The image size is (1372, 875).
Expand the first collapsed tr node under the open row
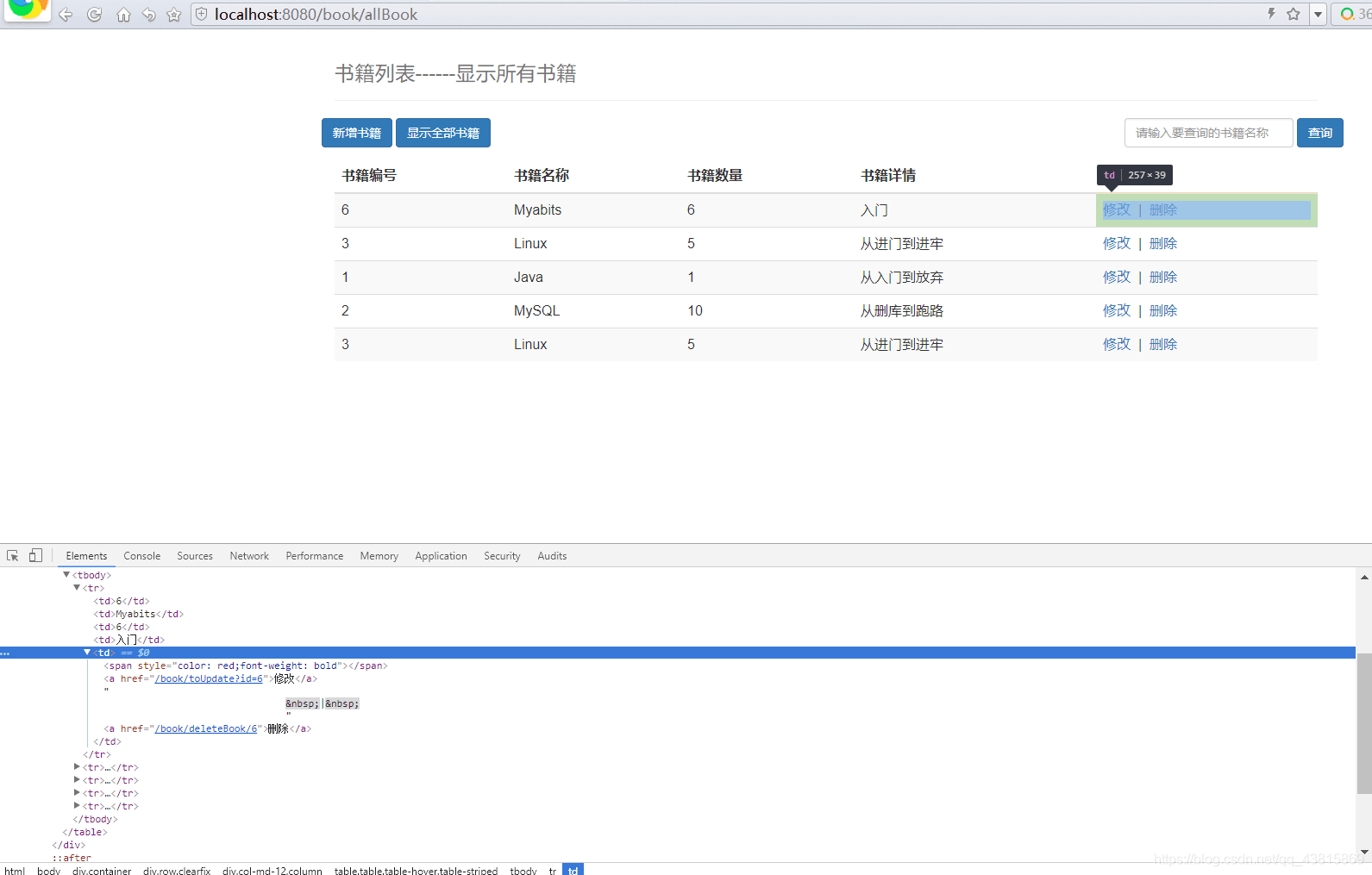tap(77, 766)
